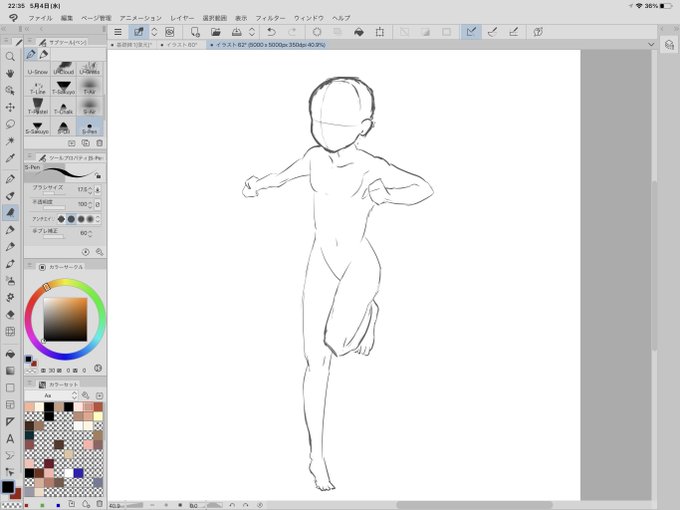Select the Move layer tool
Viewport: 680px width, 510px height.
point(10,107)
